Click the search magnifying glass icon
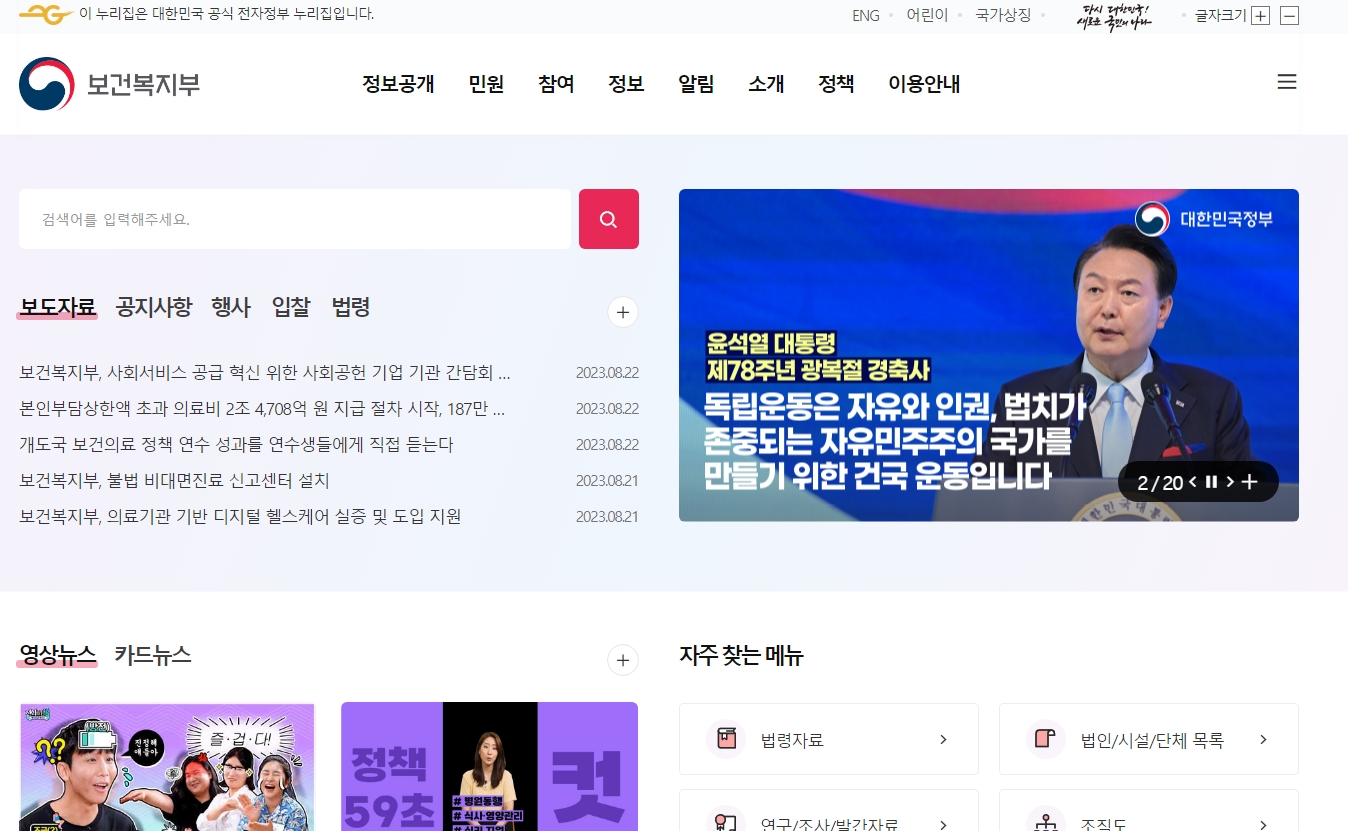The image size is (1348, 831). click(608, 218)
